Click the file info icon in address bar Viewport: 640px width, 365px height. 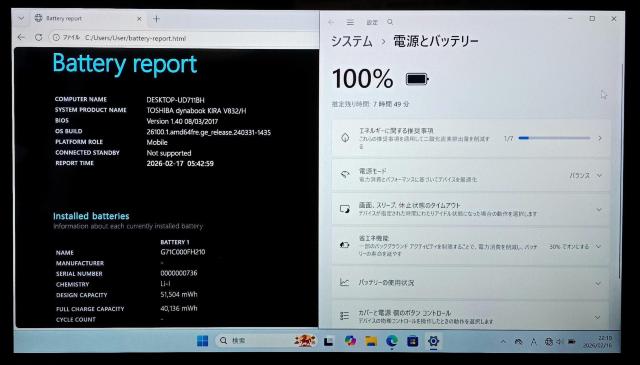(56, 38)
